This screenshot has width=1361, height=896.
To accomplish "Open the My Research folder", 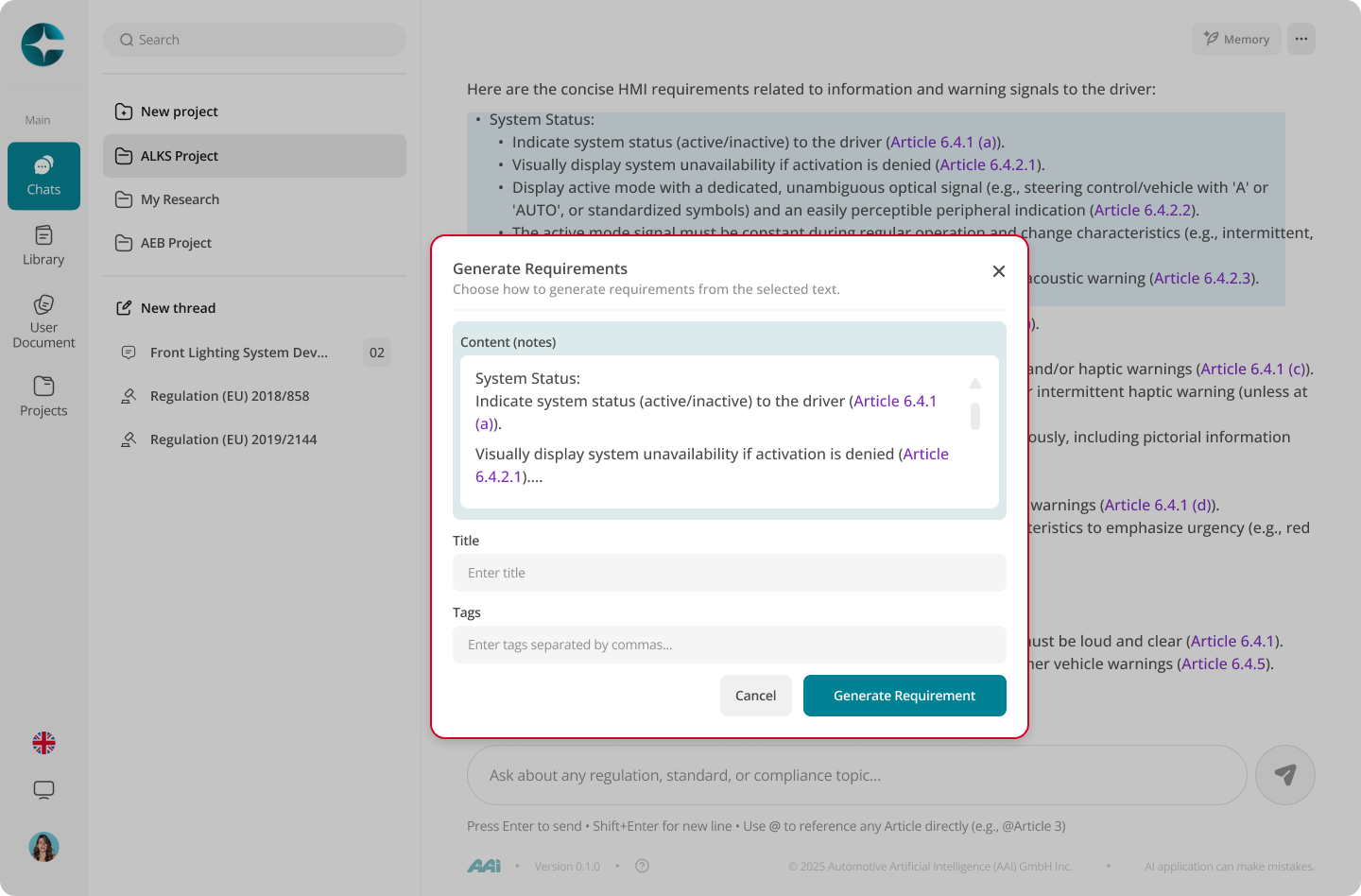I will 254,199.
